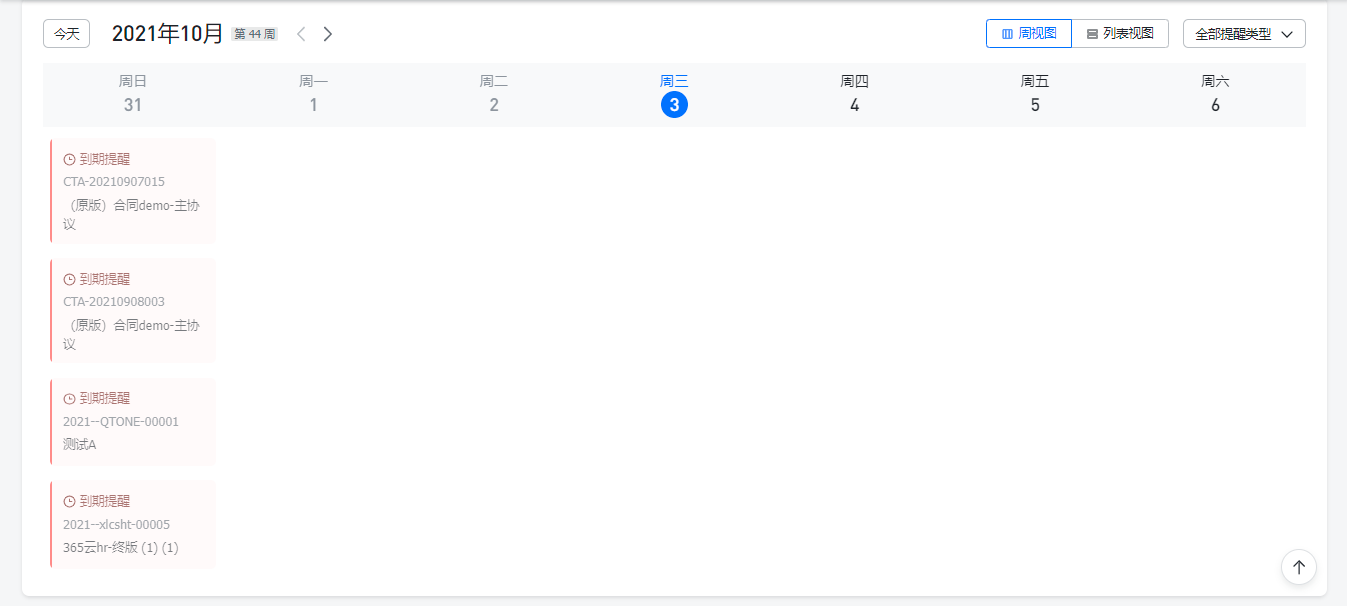The width and height of the screenshot is (1347, 606).
Task: Click the 今天 button
Action: (67, 34)
